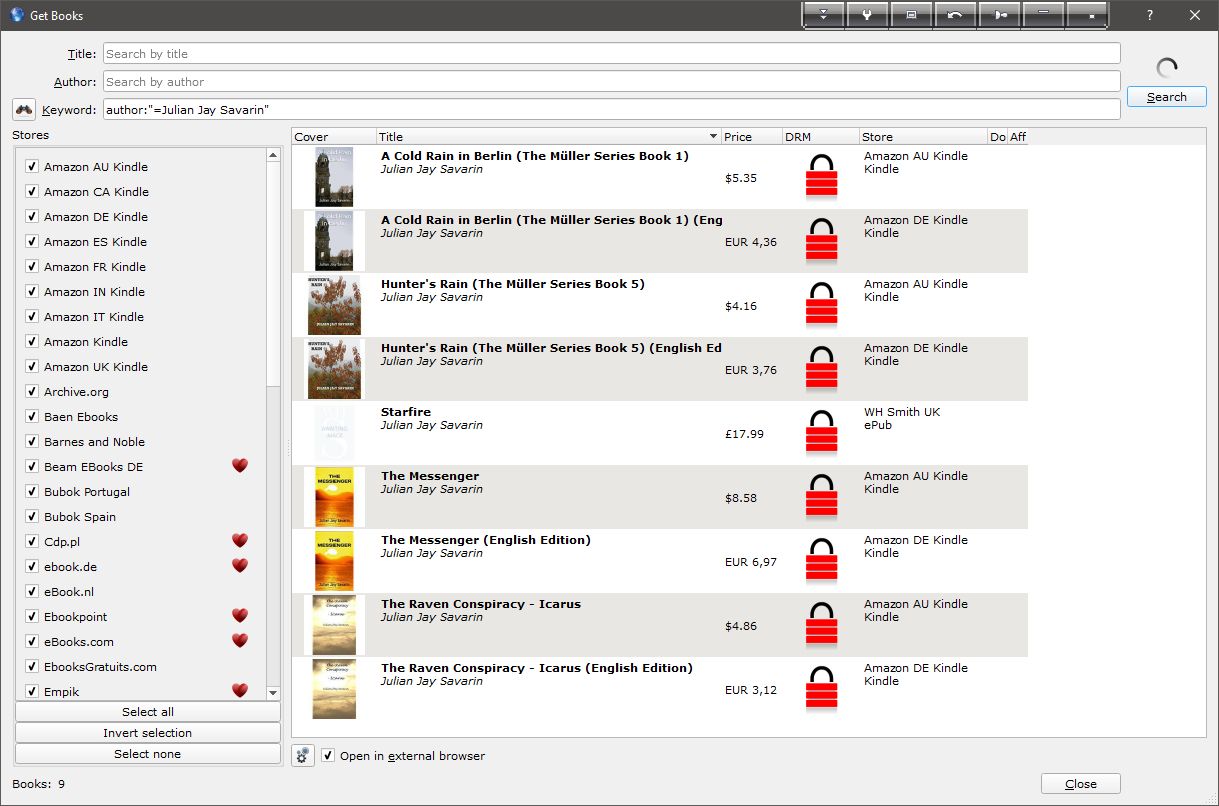Click the gear configure icon below results
The height and width of the screenshot is (806, 1219).
pos(303,756)
